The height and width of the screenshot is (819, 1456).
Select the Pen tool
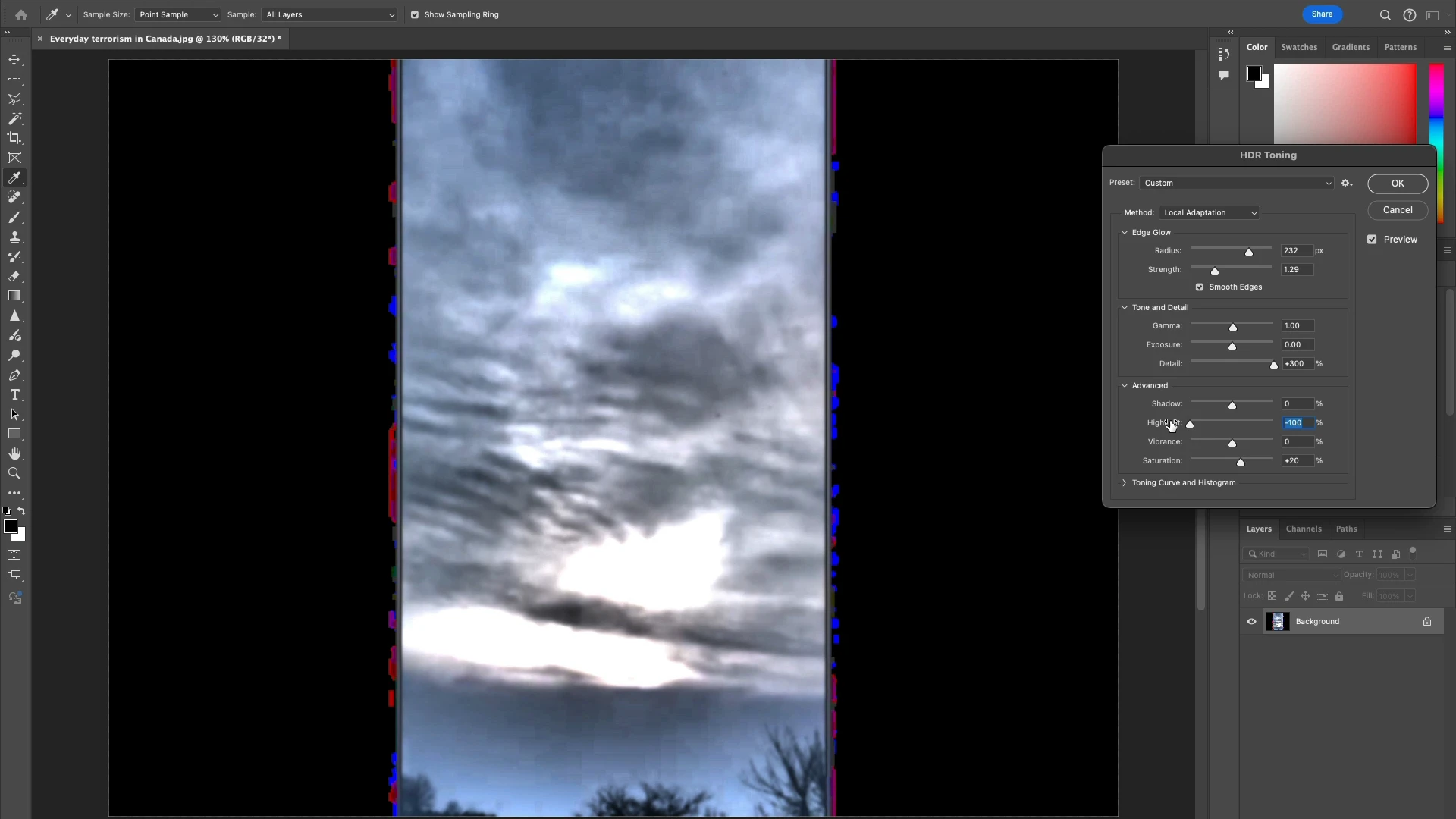pyautogui.click(x=14, y=375)
